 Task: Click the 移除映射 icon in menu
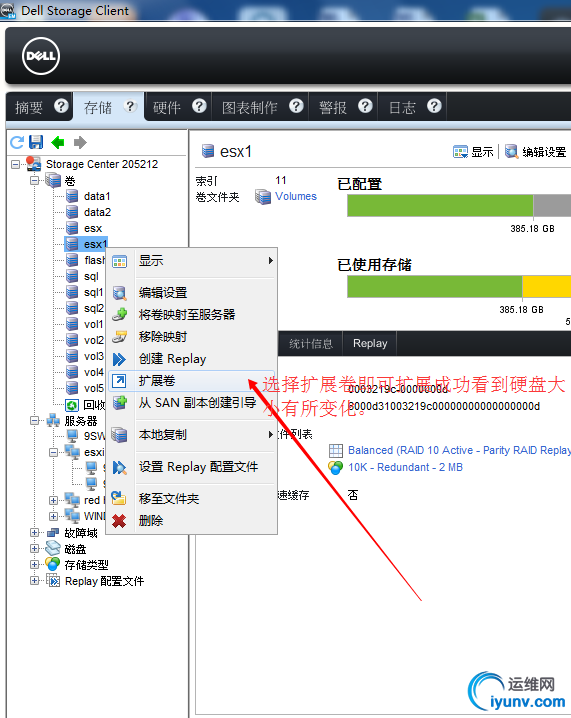120,337
